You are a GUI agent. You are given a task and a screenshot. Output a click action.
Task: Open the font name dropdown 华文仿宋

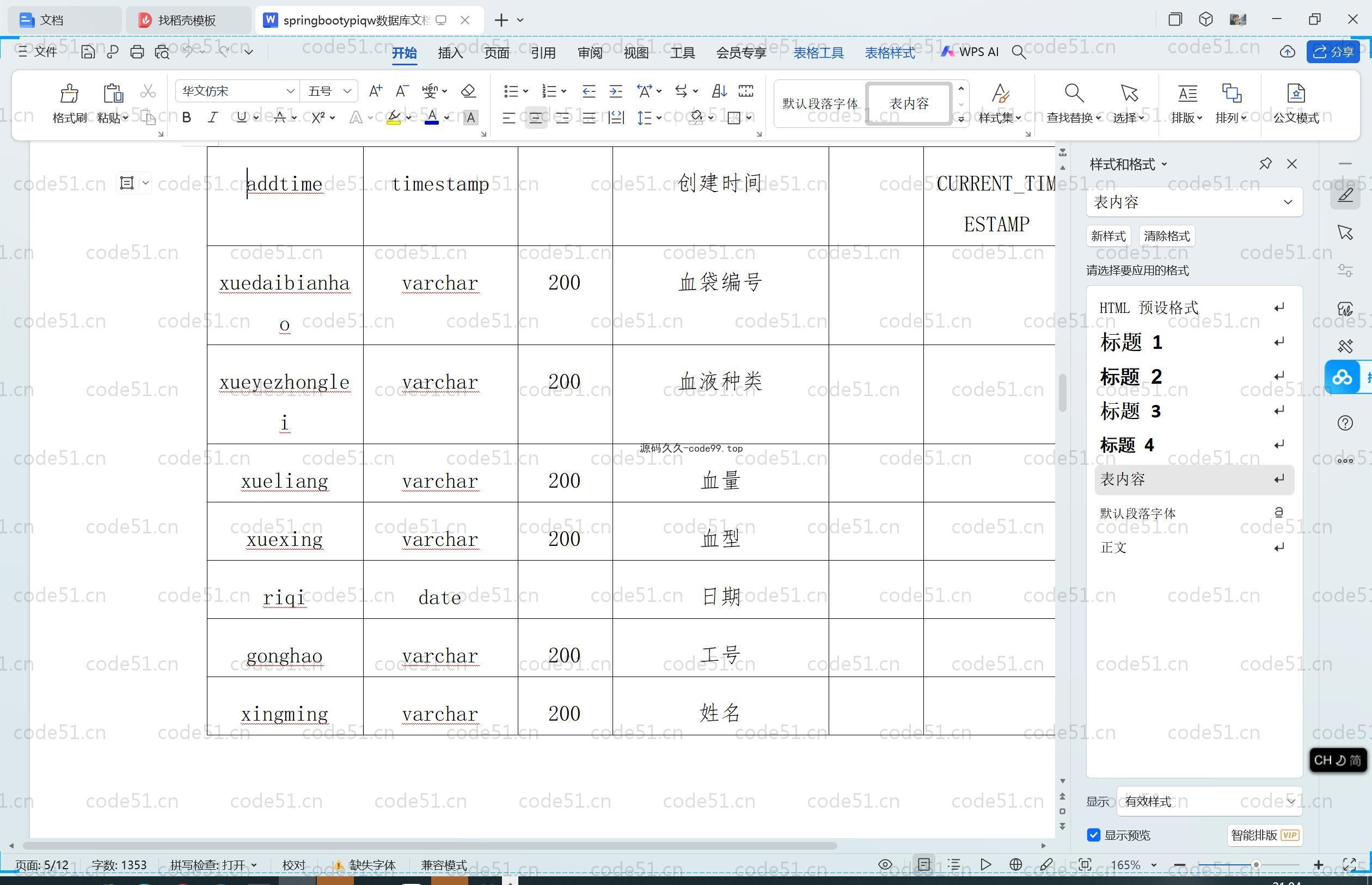pyautogui.click(x=290, y=91)
